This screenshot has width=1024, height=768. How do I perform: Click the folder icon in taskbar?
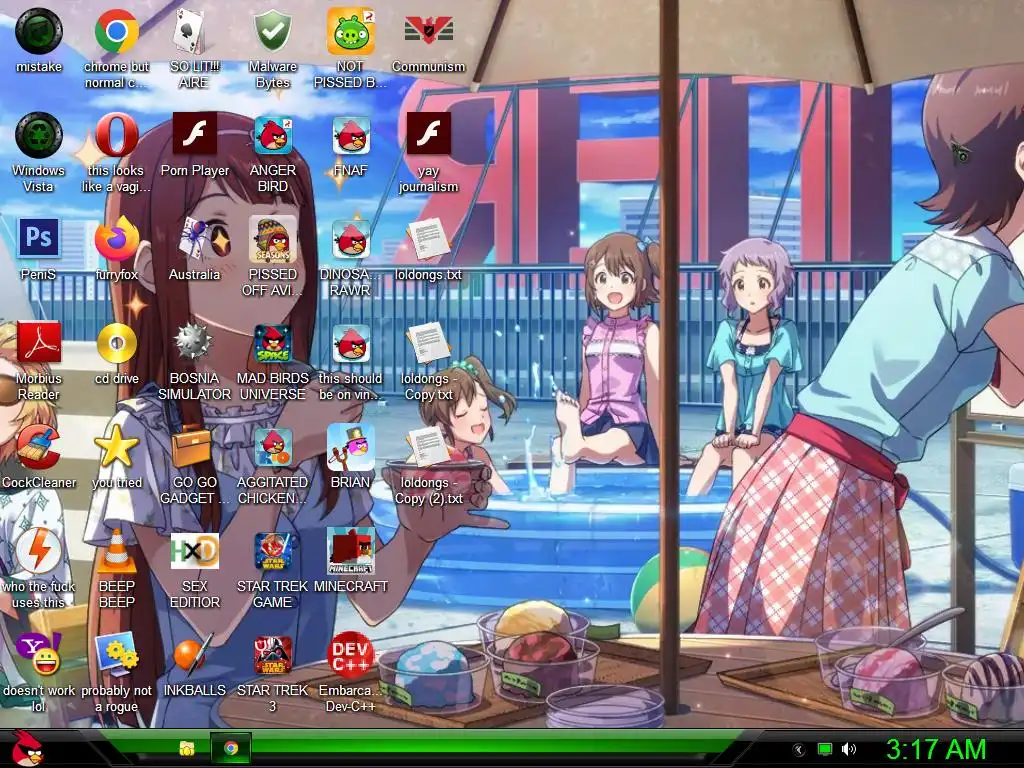(x=187, y=748)
